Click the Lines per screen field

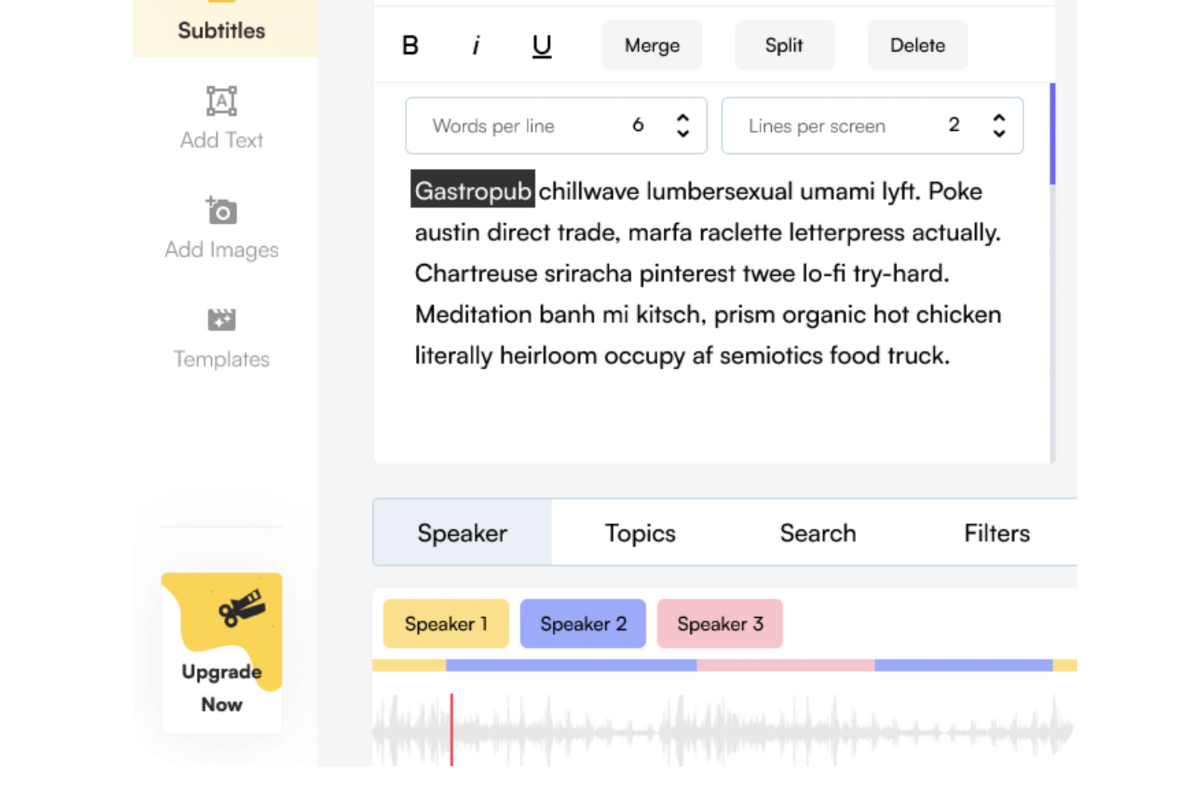(872, 126)
